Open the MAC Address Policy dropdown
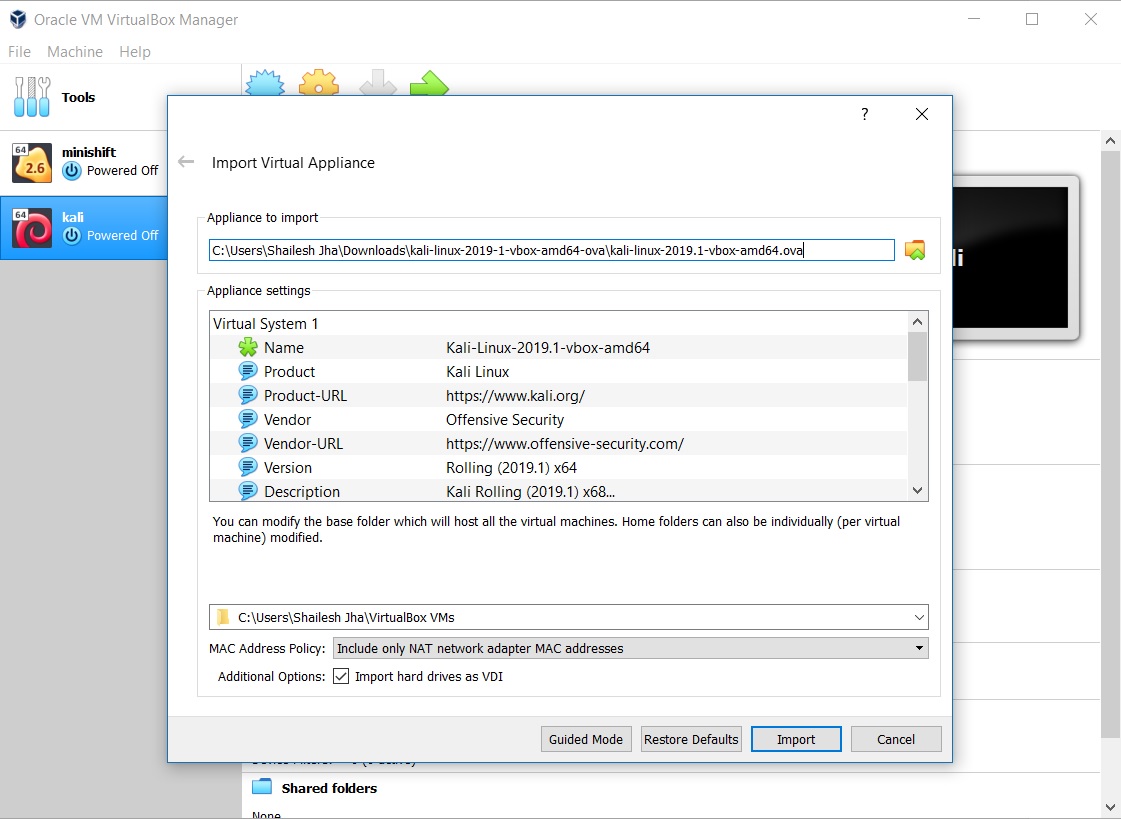 click(x=919, y=648)
